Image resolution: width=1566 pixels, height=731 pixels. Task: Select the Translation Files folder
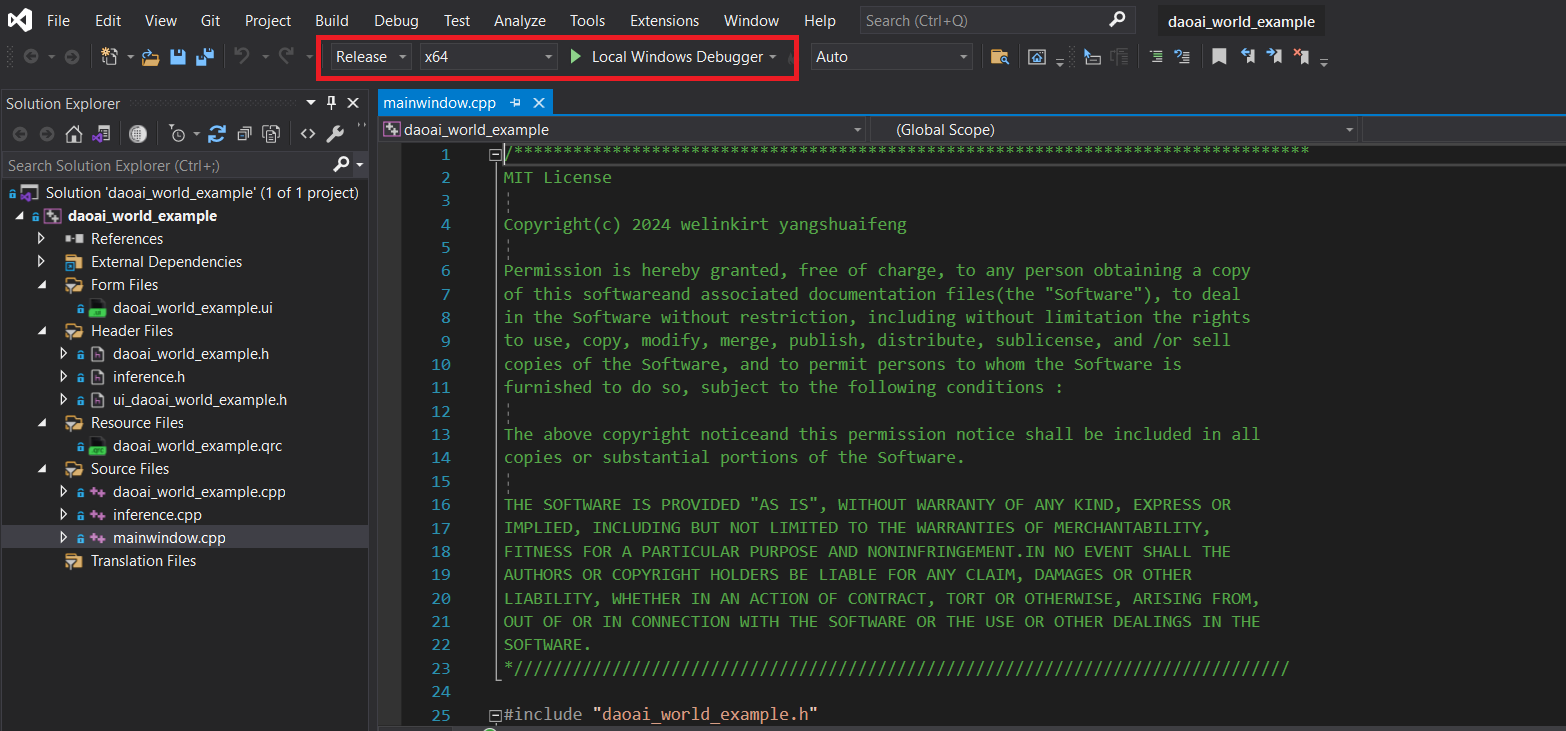point(143,561)
